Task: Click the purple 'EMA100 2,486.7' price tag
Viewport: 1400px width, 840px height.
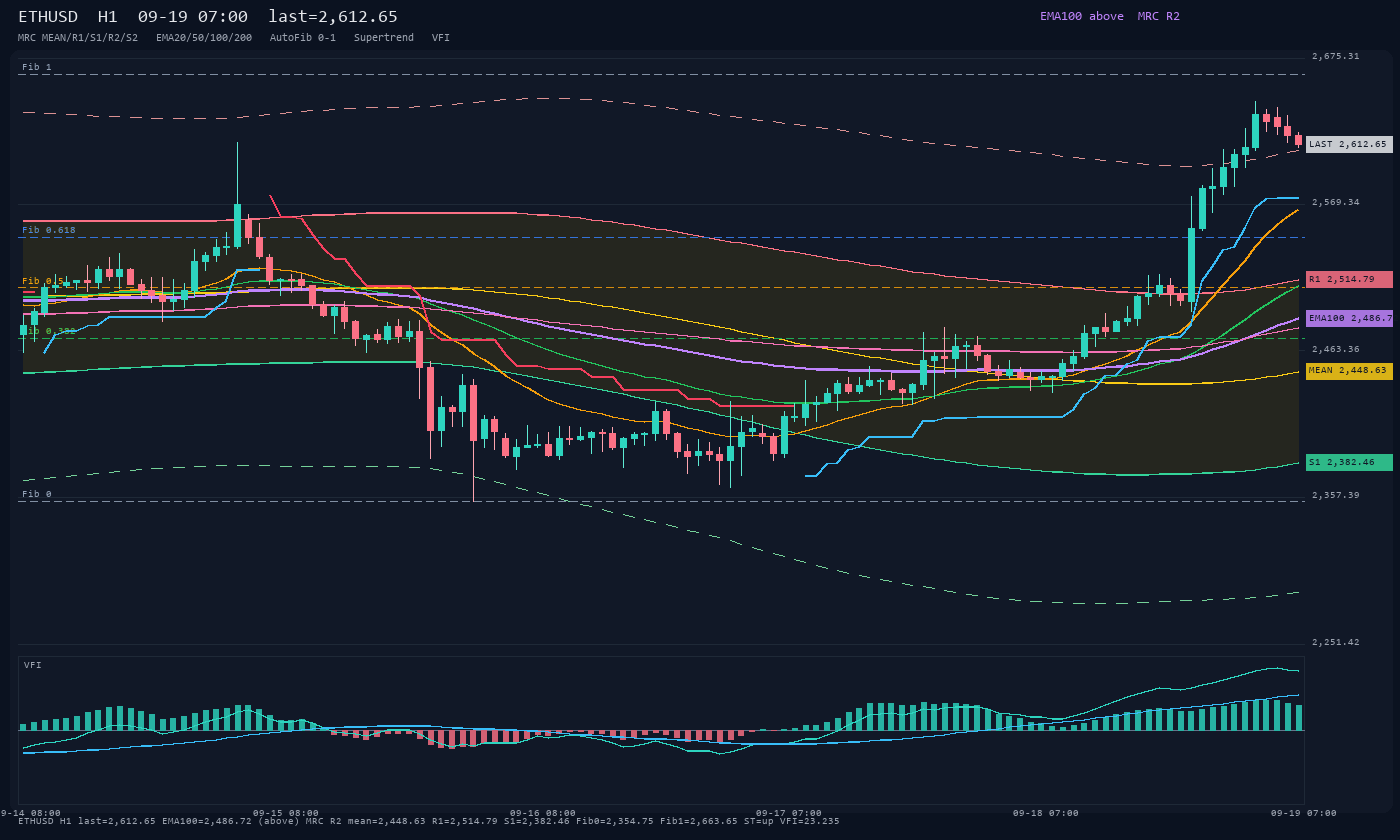Action: click(x=1348, y=318)
